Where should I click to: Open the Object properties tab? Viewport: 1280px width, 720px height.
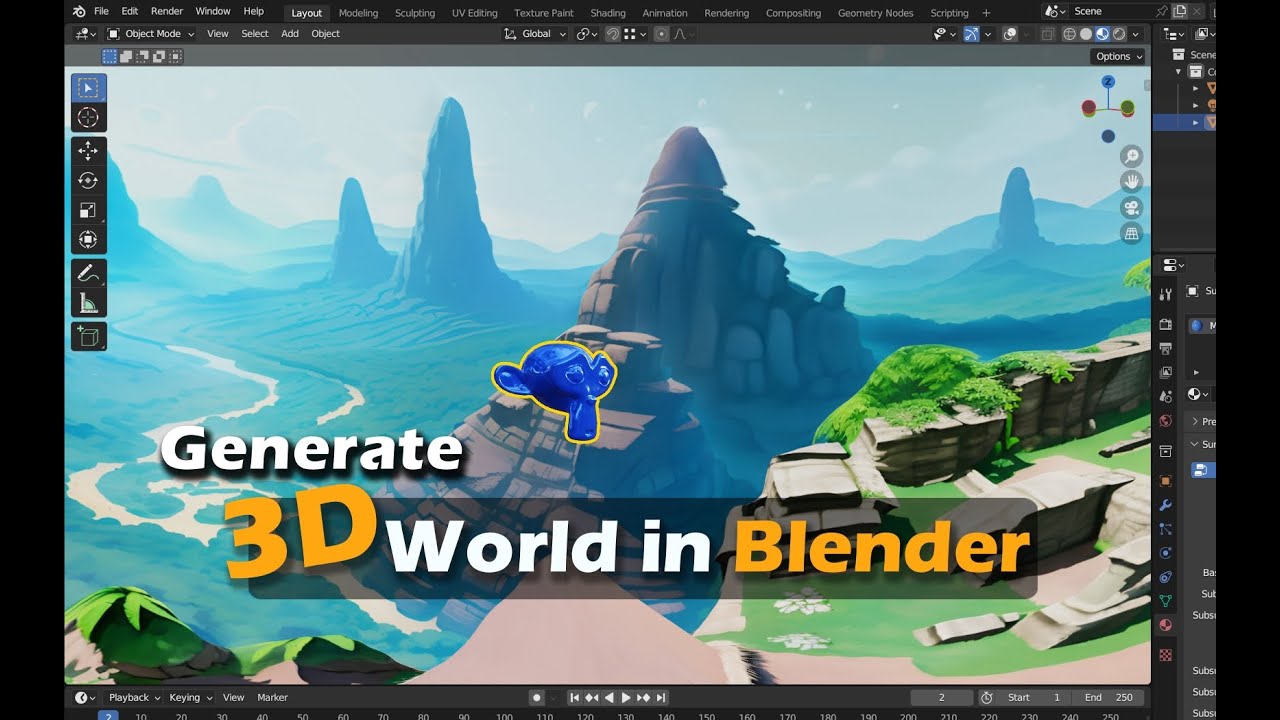[x=1165, y=481]
